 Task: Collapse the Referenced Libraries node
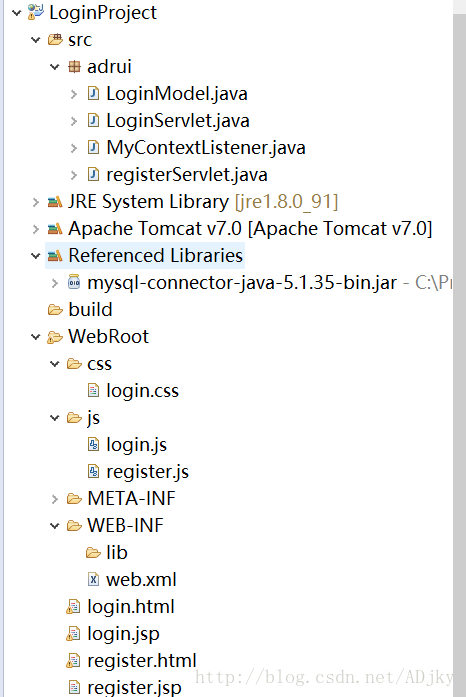point(36,256)
